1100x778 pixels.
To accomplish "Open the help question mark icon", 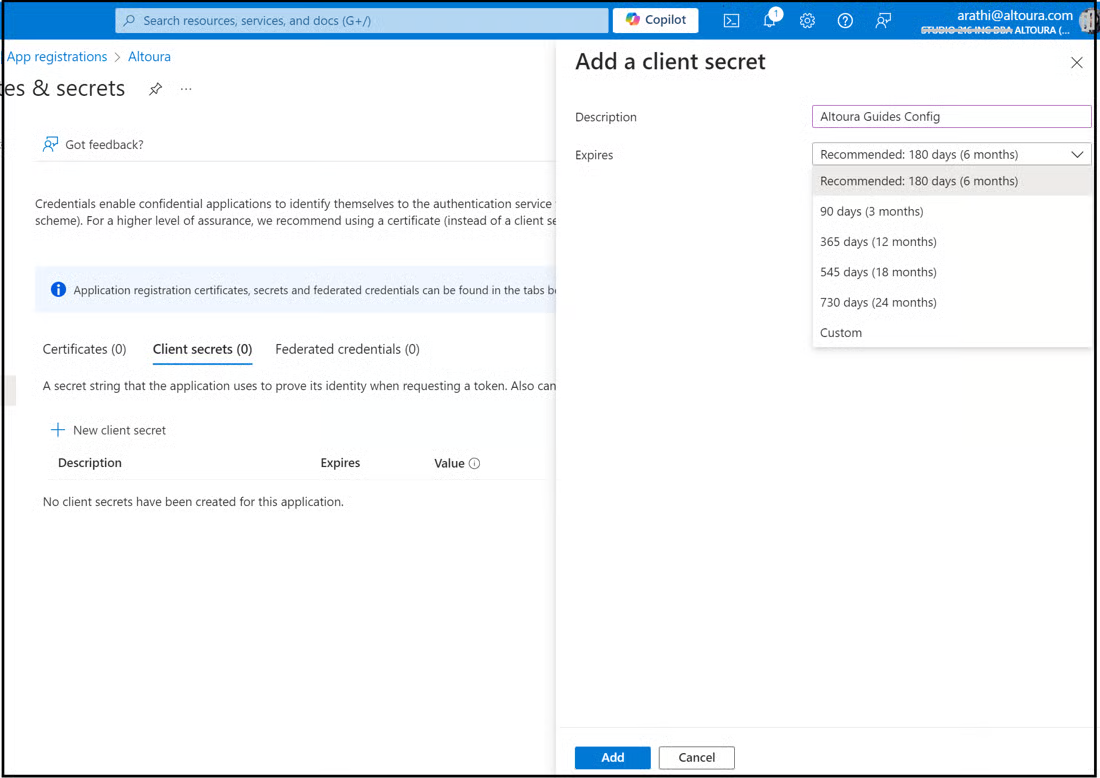I will [845, 21].
